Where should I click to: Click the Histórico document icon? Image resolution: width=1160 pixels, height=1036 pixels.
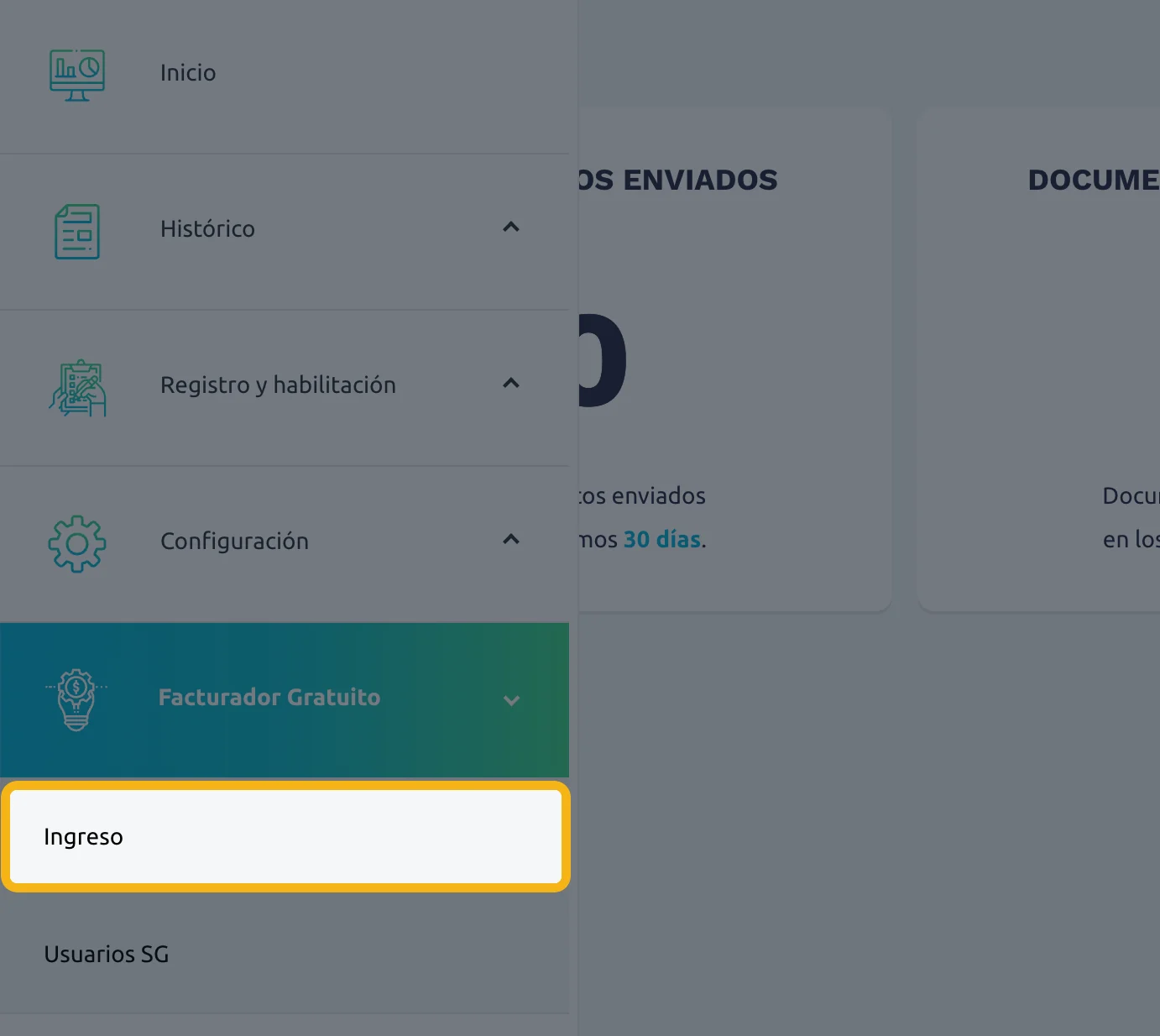[77, 232]
